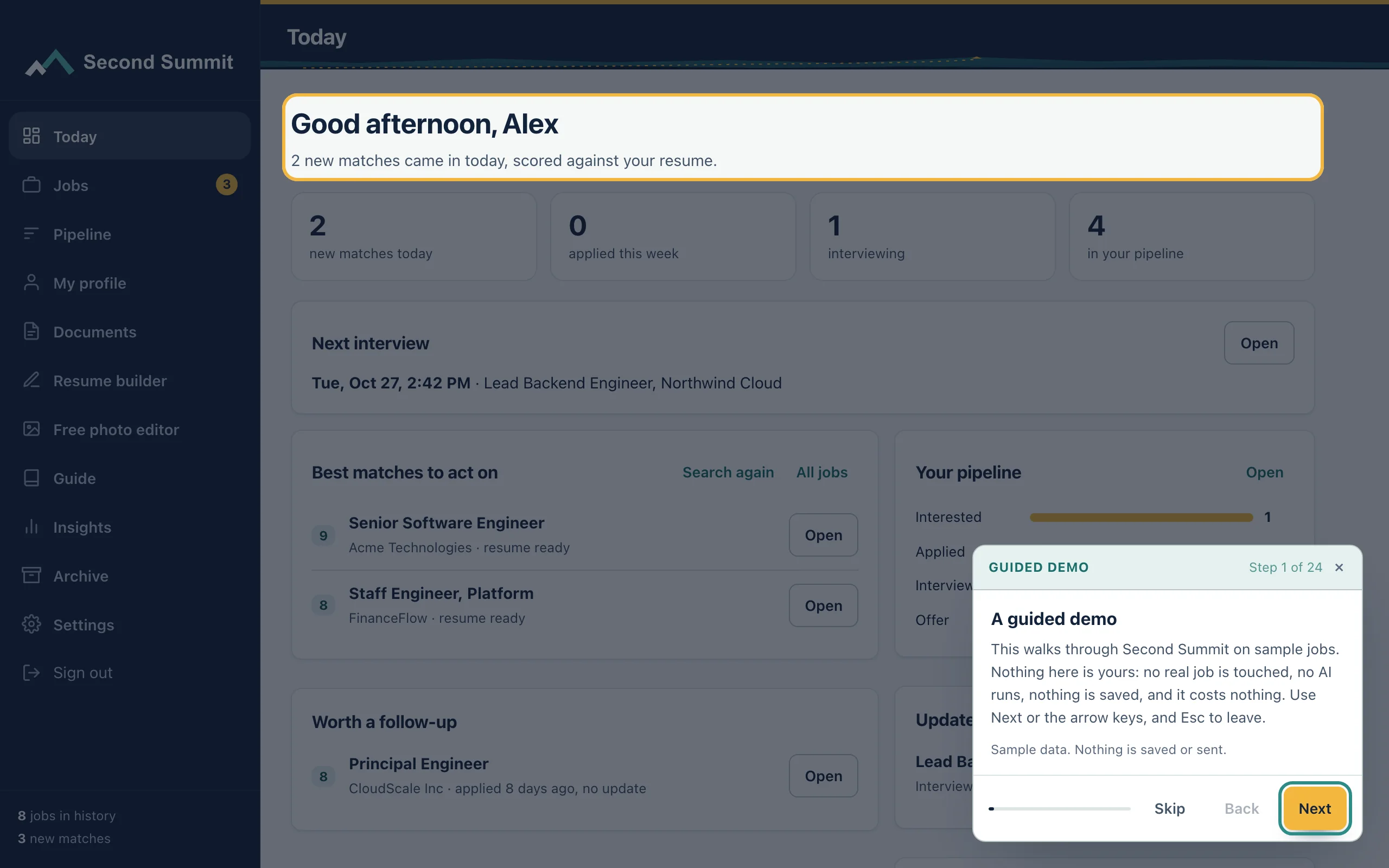1389x868 pixels.
Task: Open Insights from the sidebar
Action: (130, 527)
